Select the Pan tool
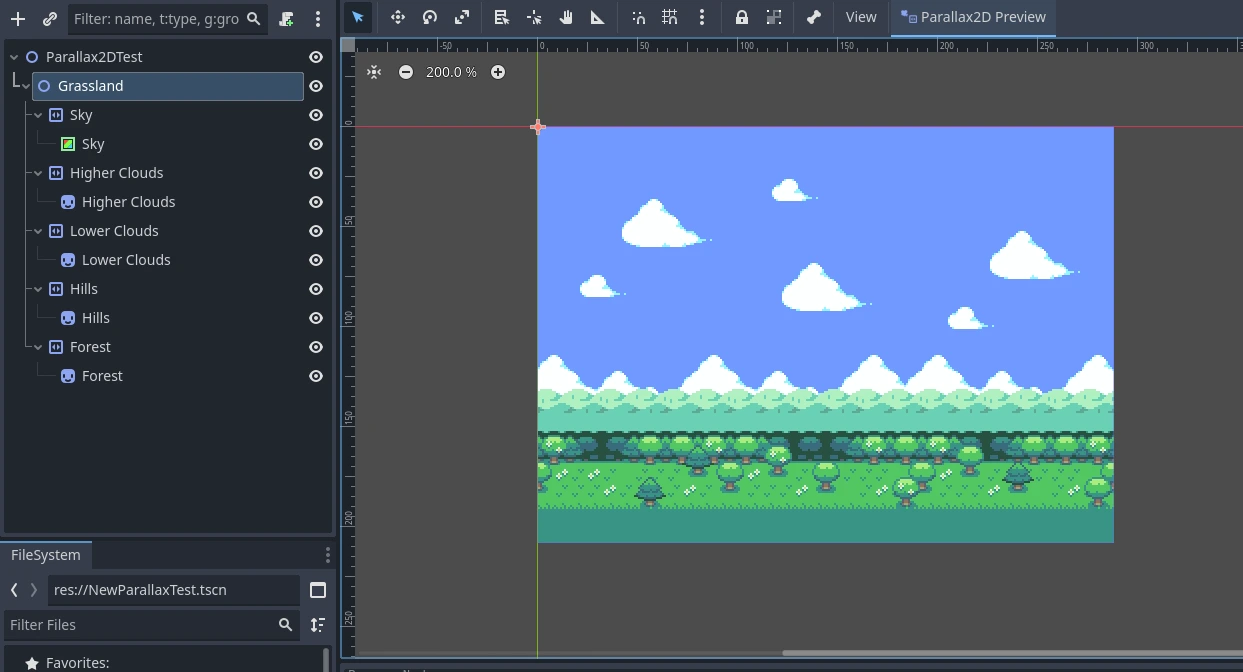Viewport: 1243px width, 672px height. pyautogui.click(x=565, y=17)
